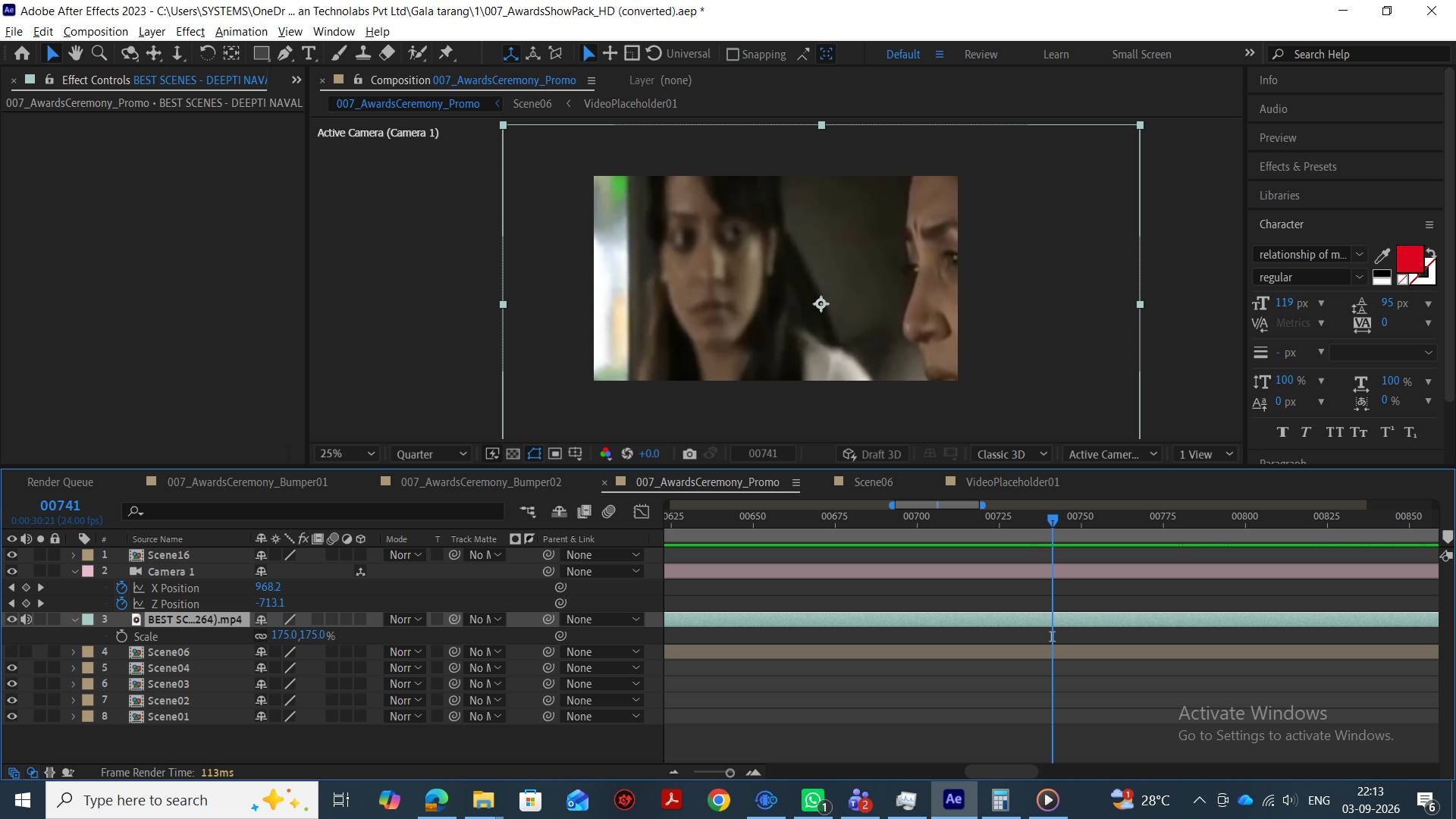This screenshot has width=1456, height=819.
Task: Open the 25% magnification dropdown
Action: (x=347, y=453)
